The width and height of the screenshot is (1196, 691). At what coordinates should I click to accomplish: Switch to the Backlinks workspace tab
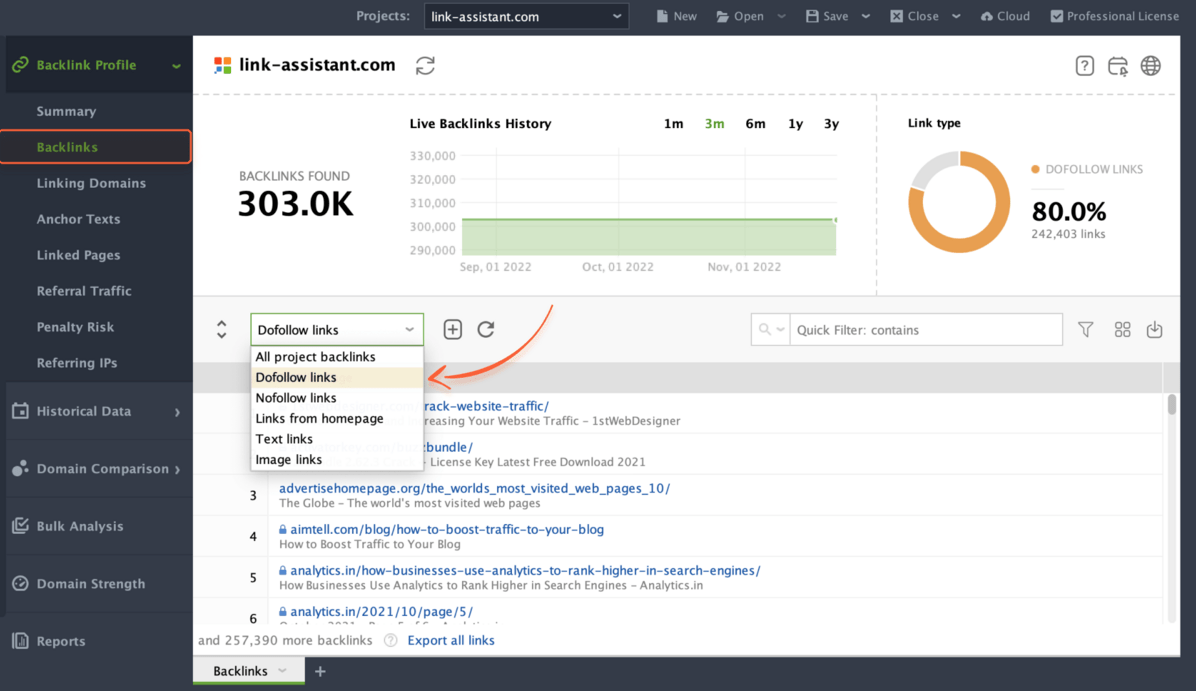(240, 671)
